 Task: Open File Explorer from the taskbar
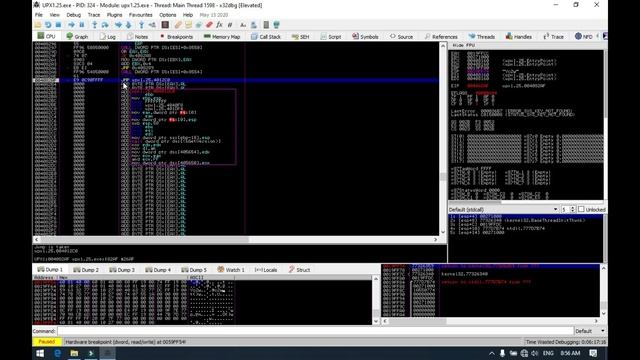coord(74,353)
